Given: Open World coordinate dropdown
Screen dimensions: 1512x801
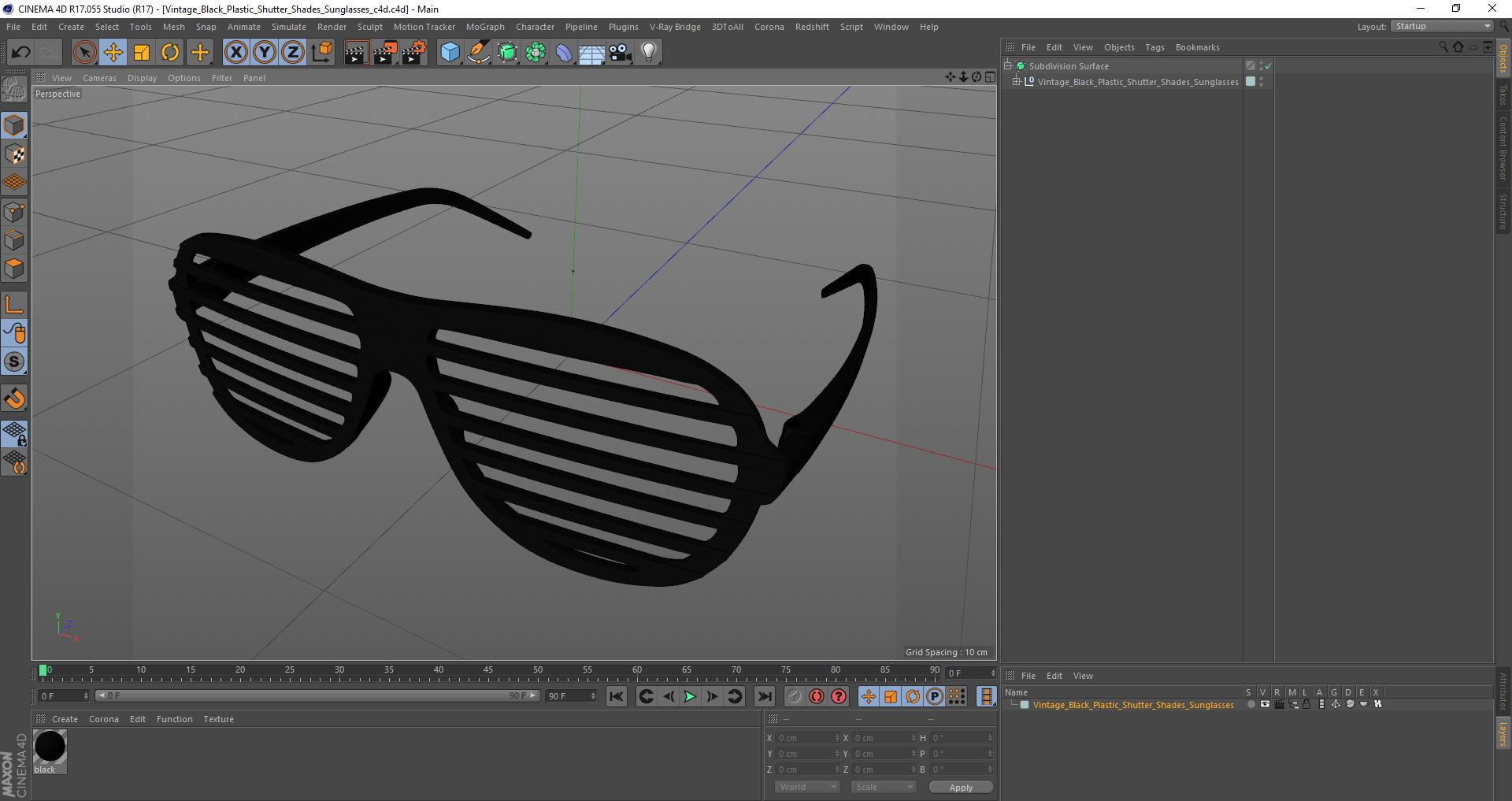Looking at the screenshot, I should click(x=807, y=787).
